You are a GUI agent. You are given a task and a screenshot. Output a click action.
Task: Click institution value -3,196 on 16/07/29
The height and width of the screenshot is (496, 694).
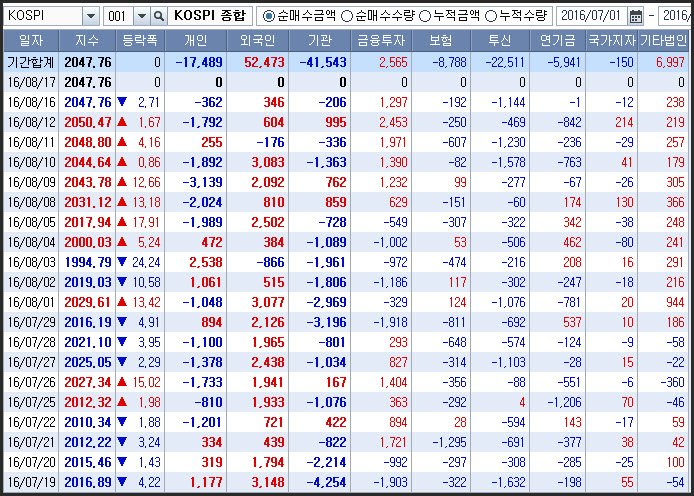(x=326, y=323)
